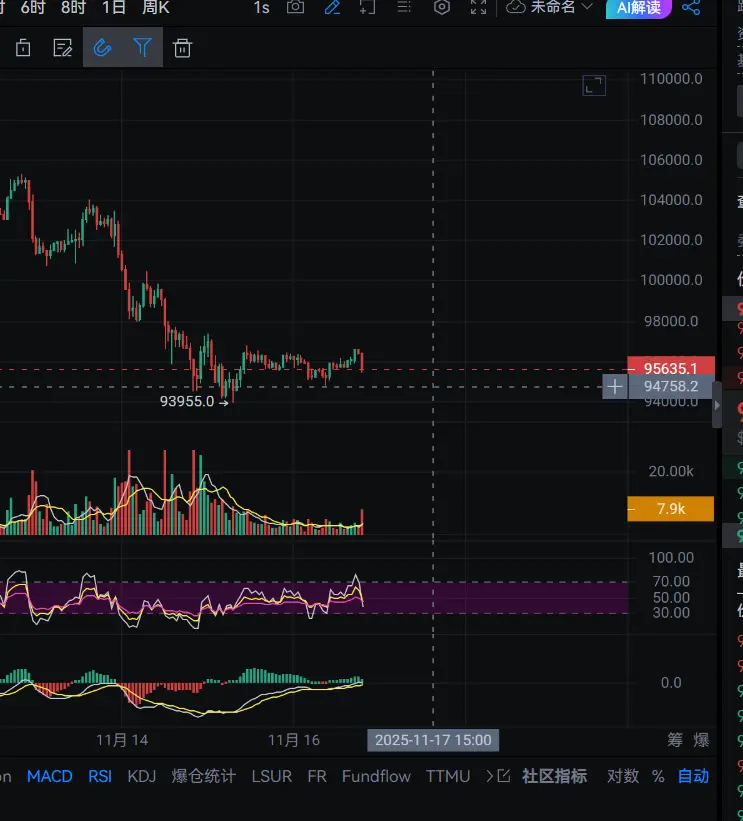This screenshot has height=821, width=743.
Task: Enable the Fundflow indicator
Action: pyautogui.click(x=376, y=776)
